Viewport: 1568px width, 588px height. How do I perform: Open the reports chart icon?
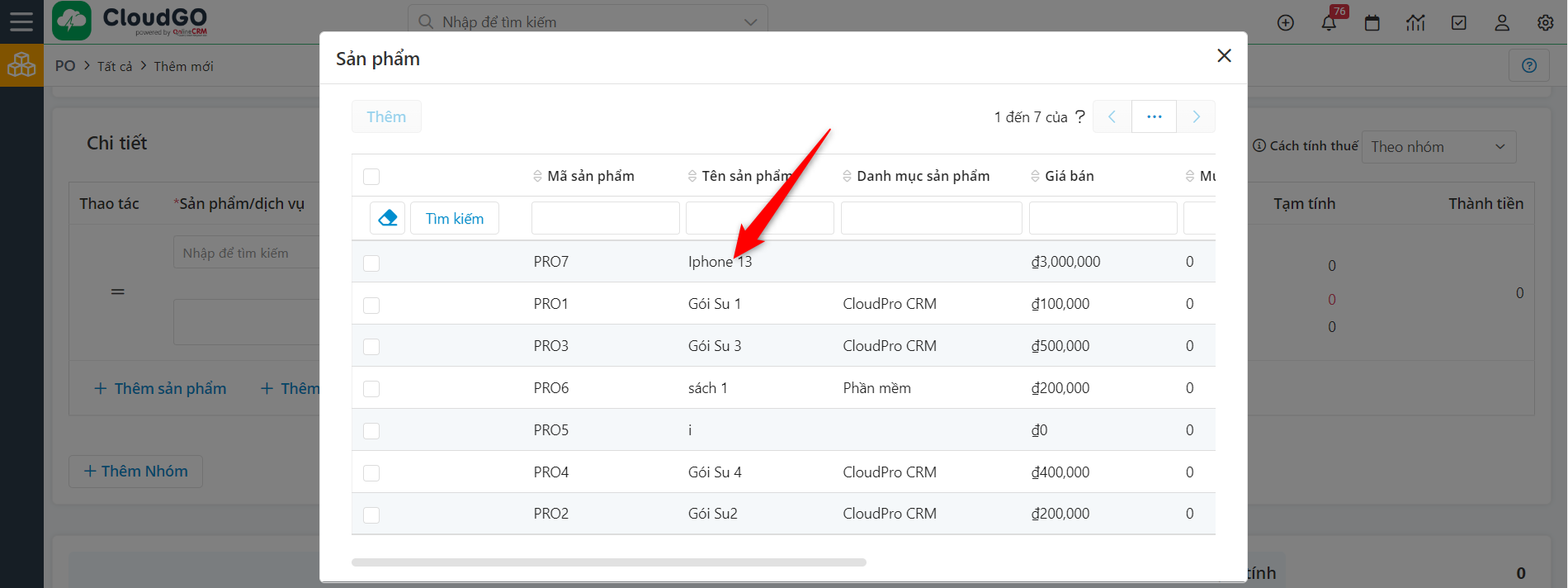(1415, 23)
